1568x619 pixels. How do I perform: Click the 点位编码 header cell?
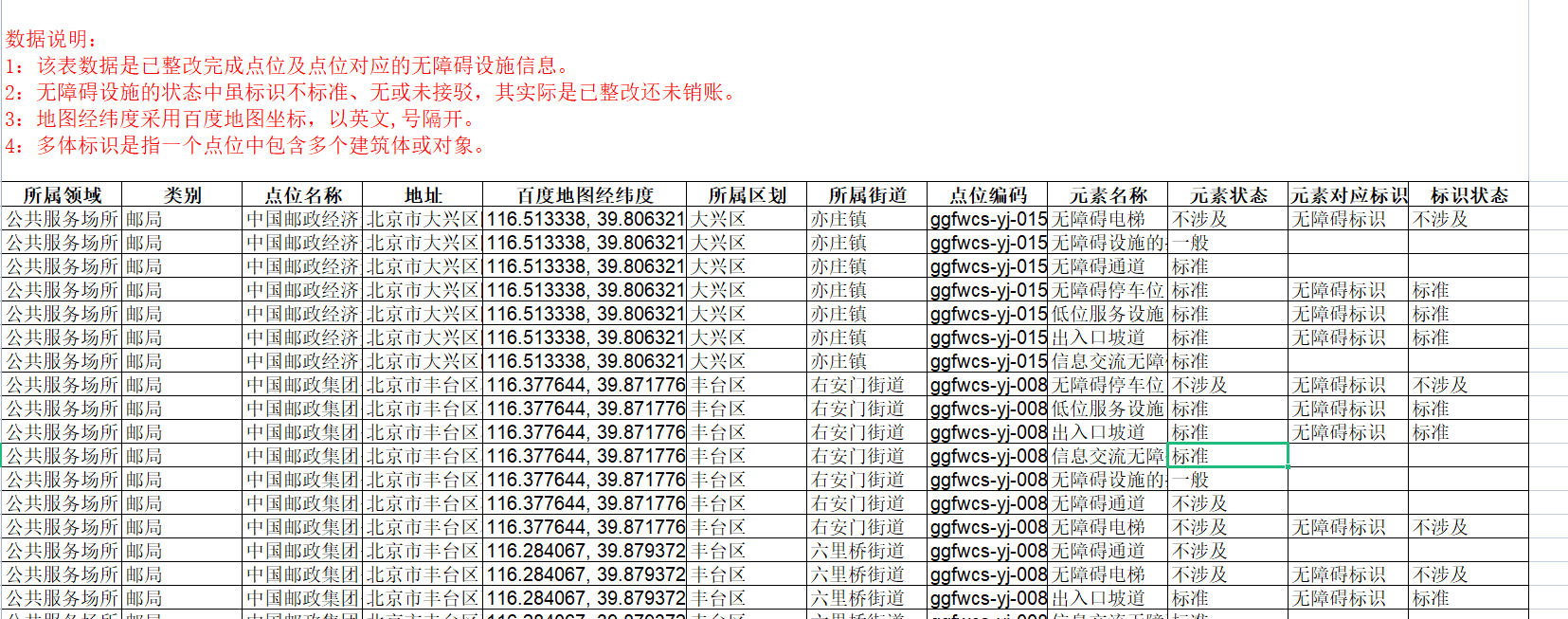[x=987, y=195]
